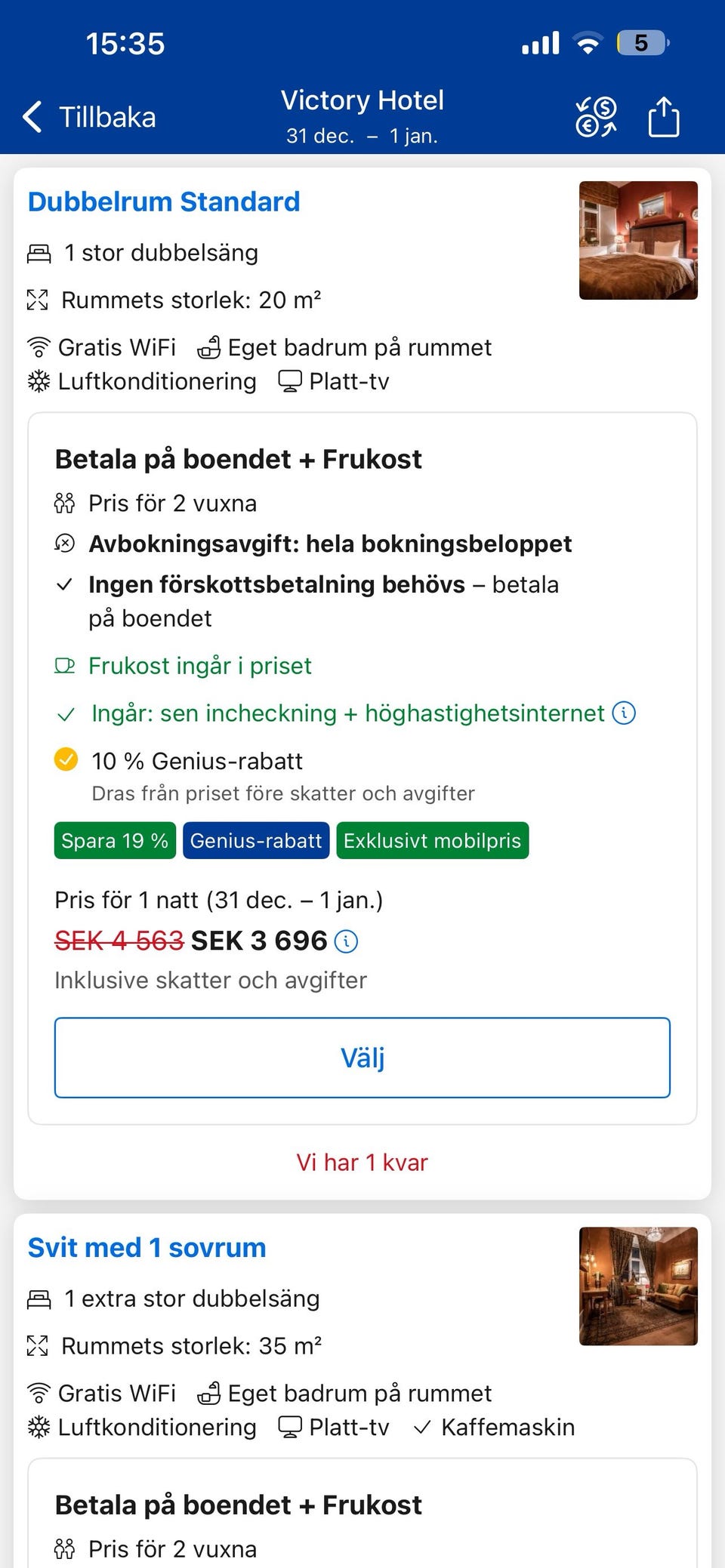Open the Genius-rabatt badge details
The width and height of the screenshot is (725, 1568).
255,840
